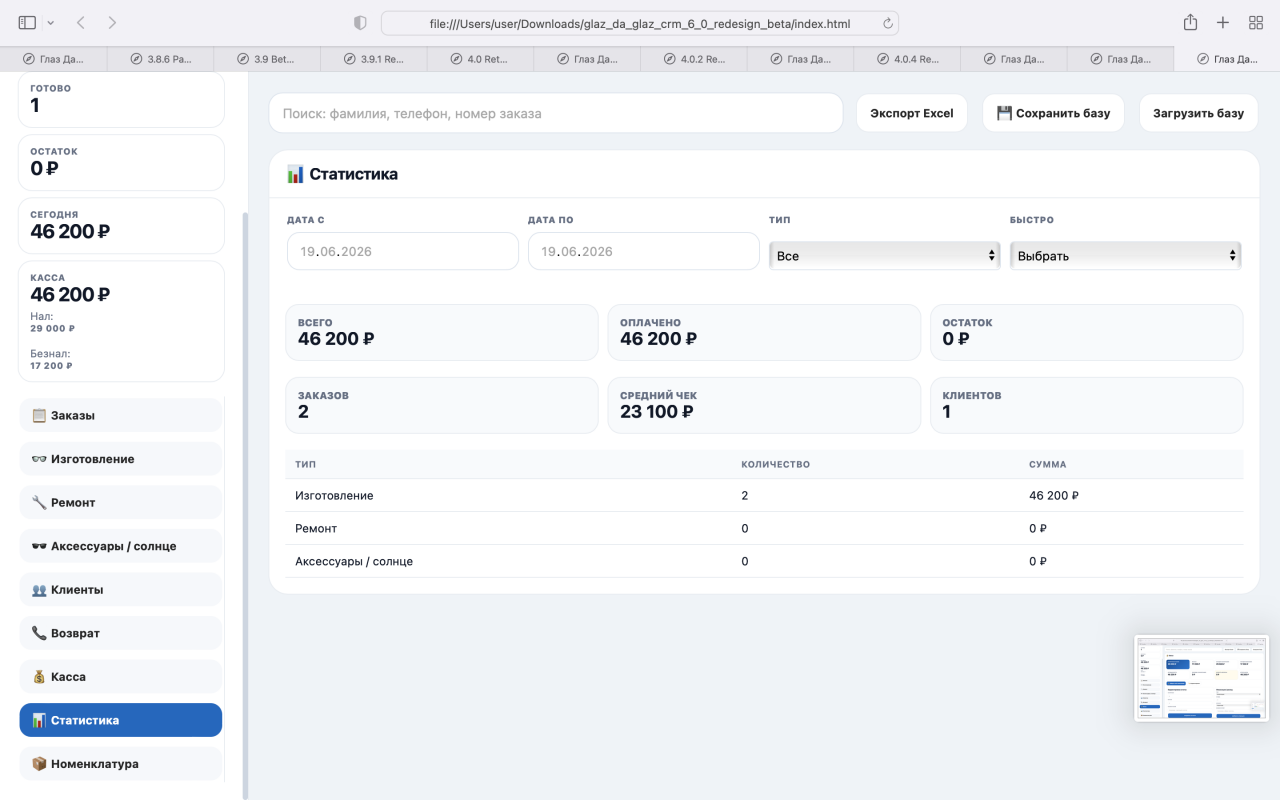Viewport: 1280px width, 800px height.
Task: Click the address bar with index.html URL
Action: click(640, 23)
